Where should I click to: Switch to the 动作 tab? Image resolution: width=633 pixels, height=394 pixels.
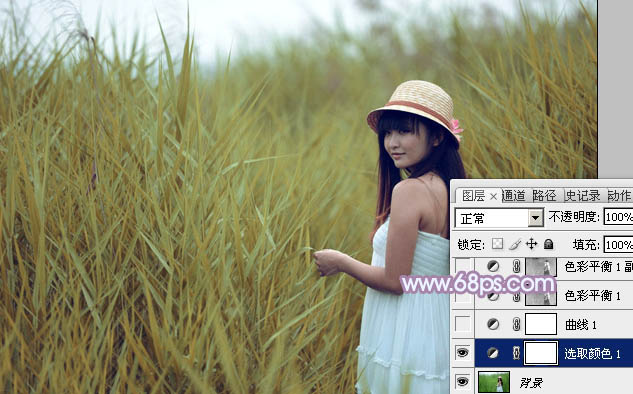point(619,196)
